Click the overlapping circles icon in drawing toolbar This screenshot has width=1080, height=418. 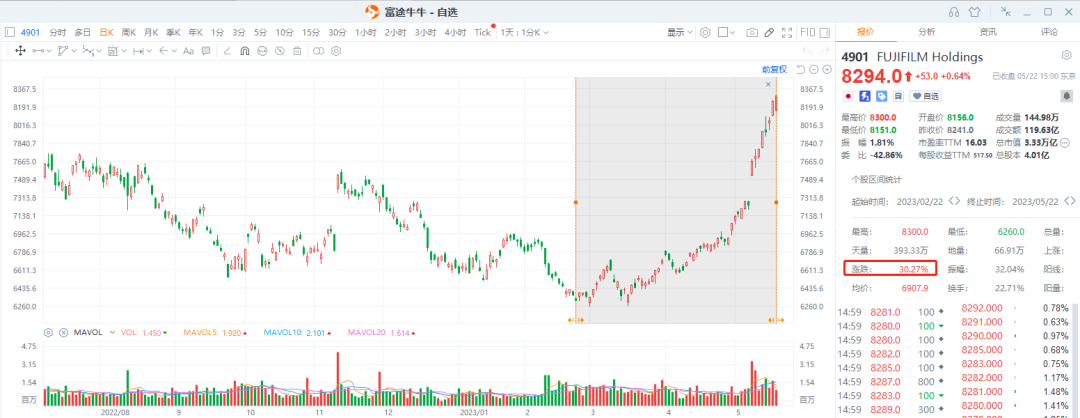[318, 50]
